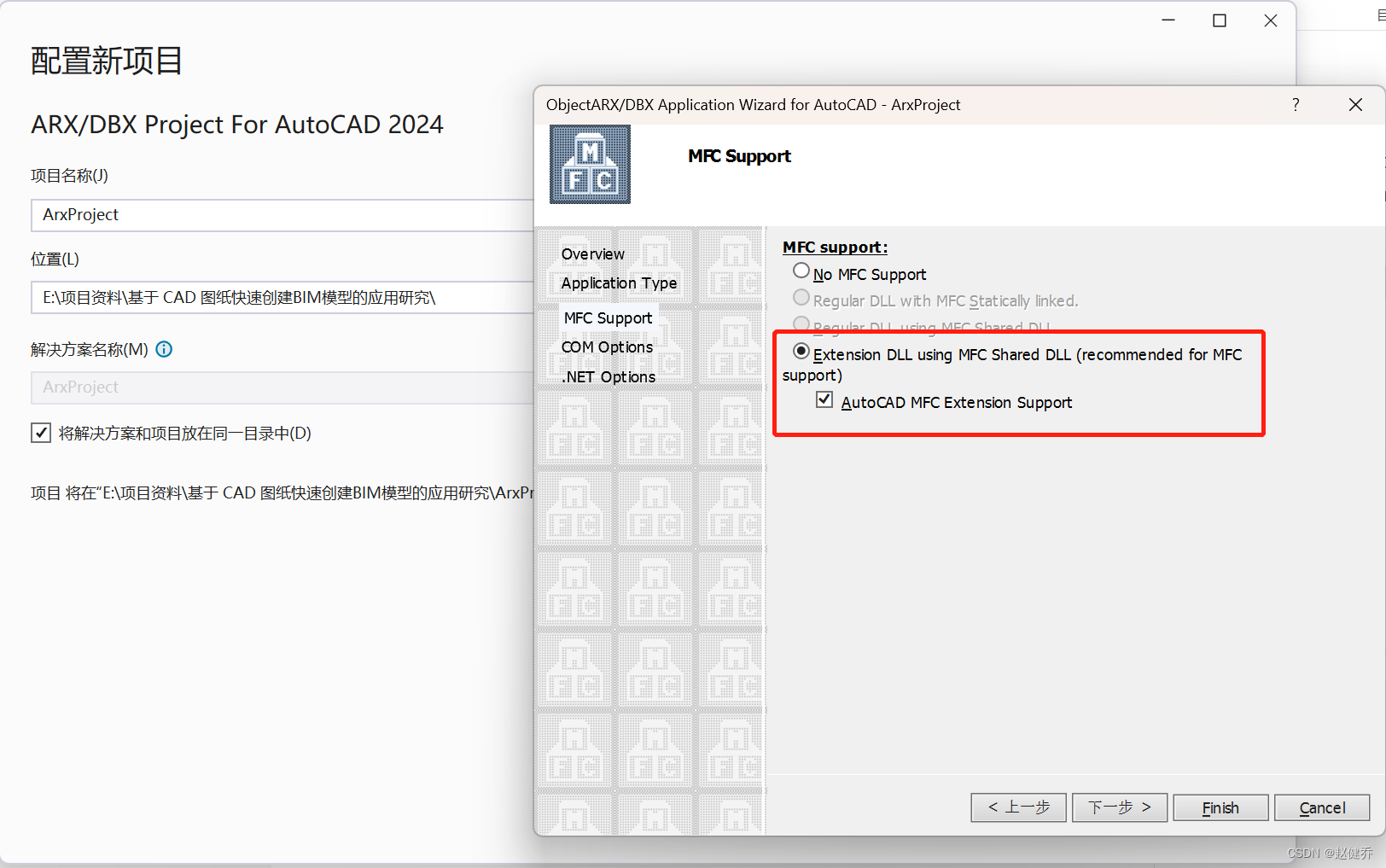This screenshot has width=1386, height=868.
Task: Open the MFC Support wizard page
Action: (x=608, y=317)
